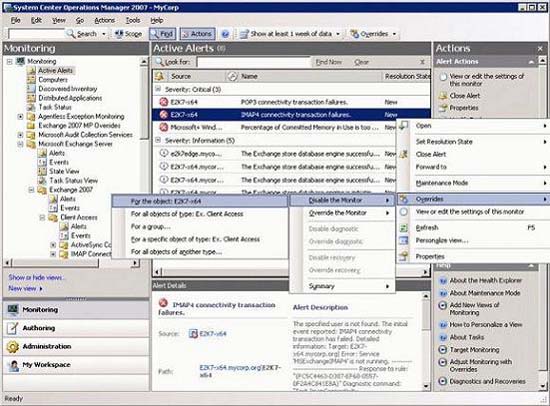Switch to Administration workspace

point(76,346)
